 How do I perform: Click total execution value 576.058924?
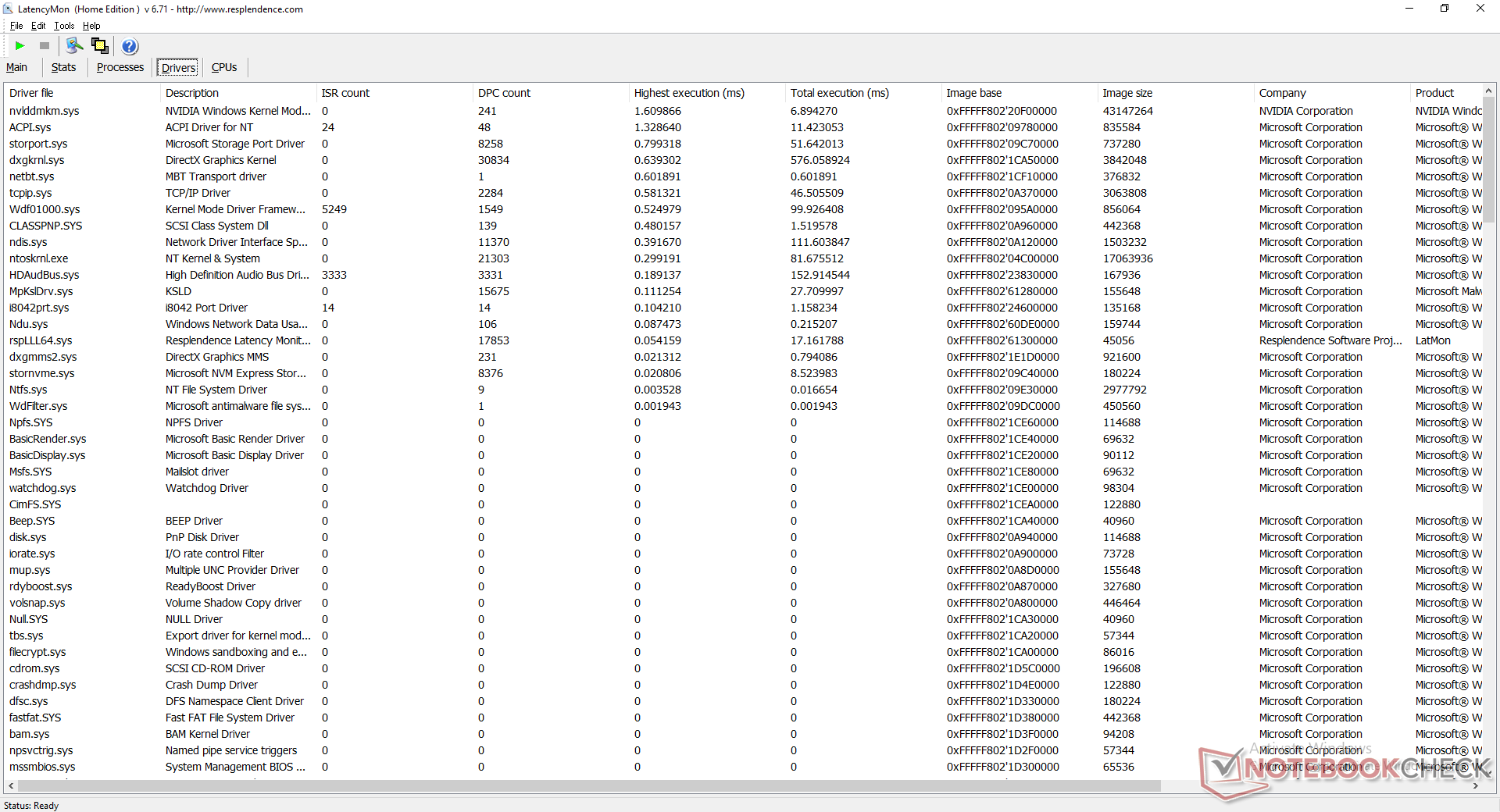click(820, 160)
